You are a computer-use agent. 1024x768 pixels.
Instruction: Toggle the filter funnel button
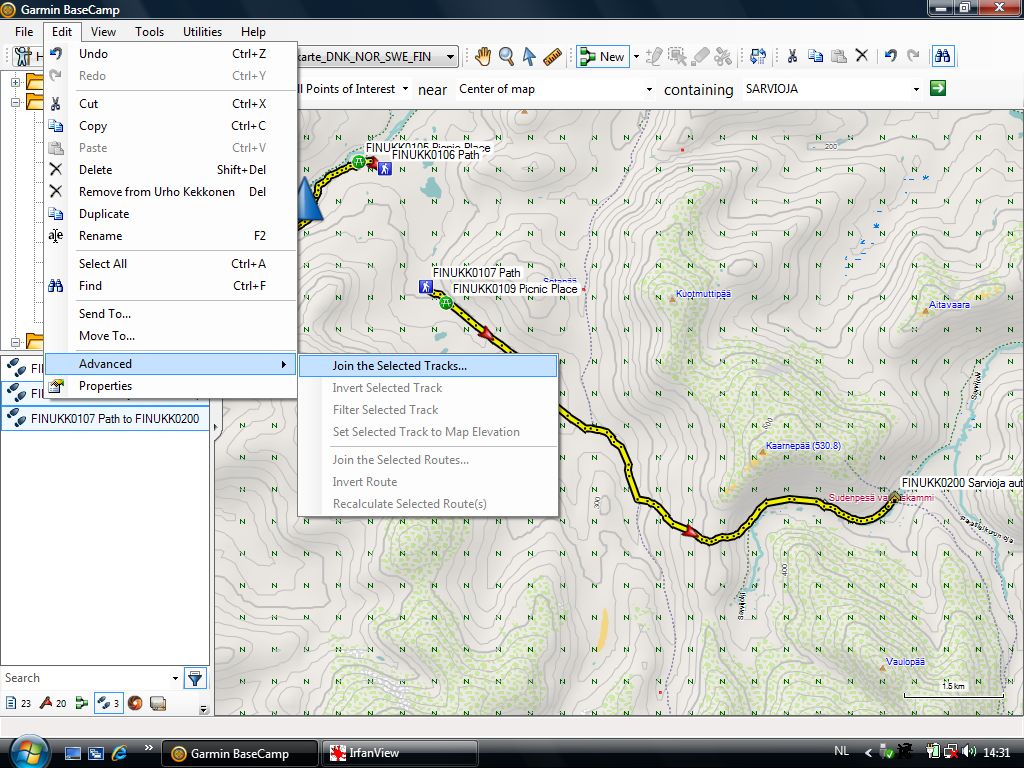click(x=195, y=678)
